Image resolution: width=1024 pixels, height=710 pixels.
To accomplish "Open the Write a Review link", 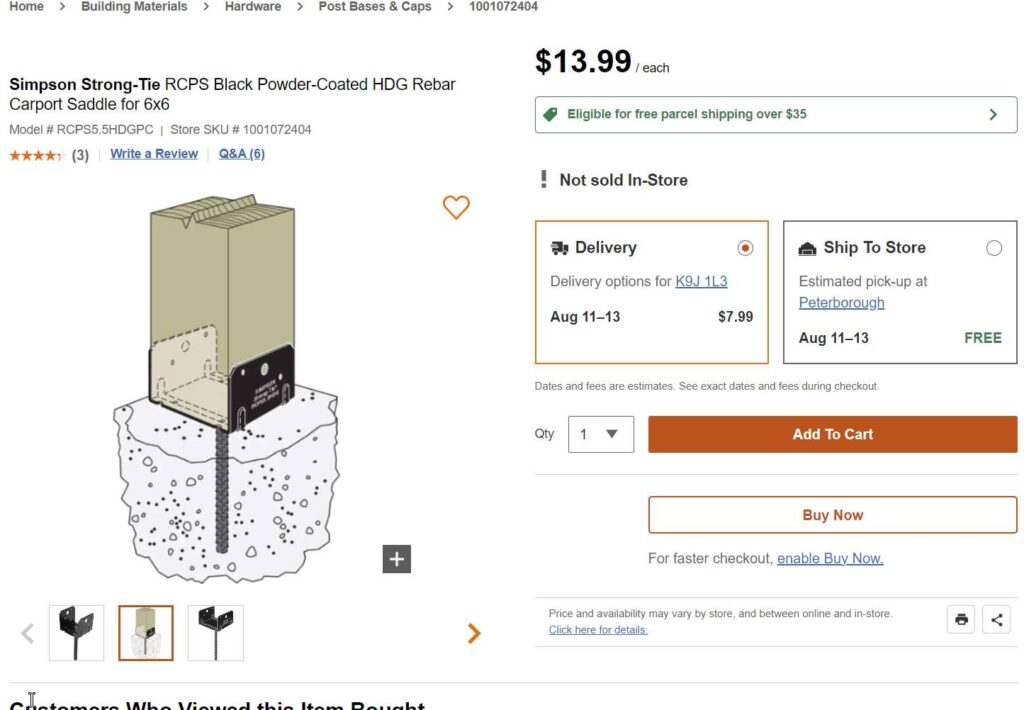I will pyautogui.click(x=154, y=154).
